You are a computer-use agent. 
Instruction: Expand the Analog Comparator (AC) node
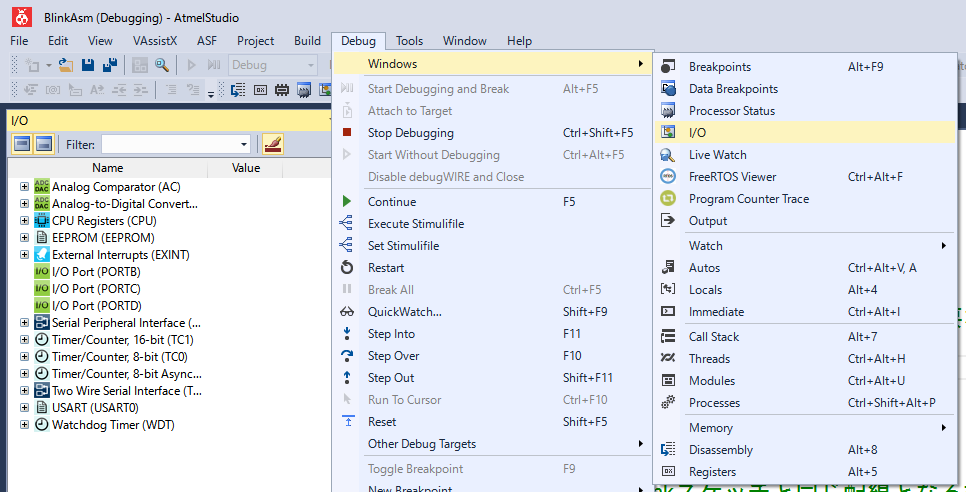(25, 187)
